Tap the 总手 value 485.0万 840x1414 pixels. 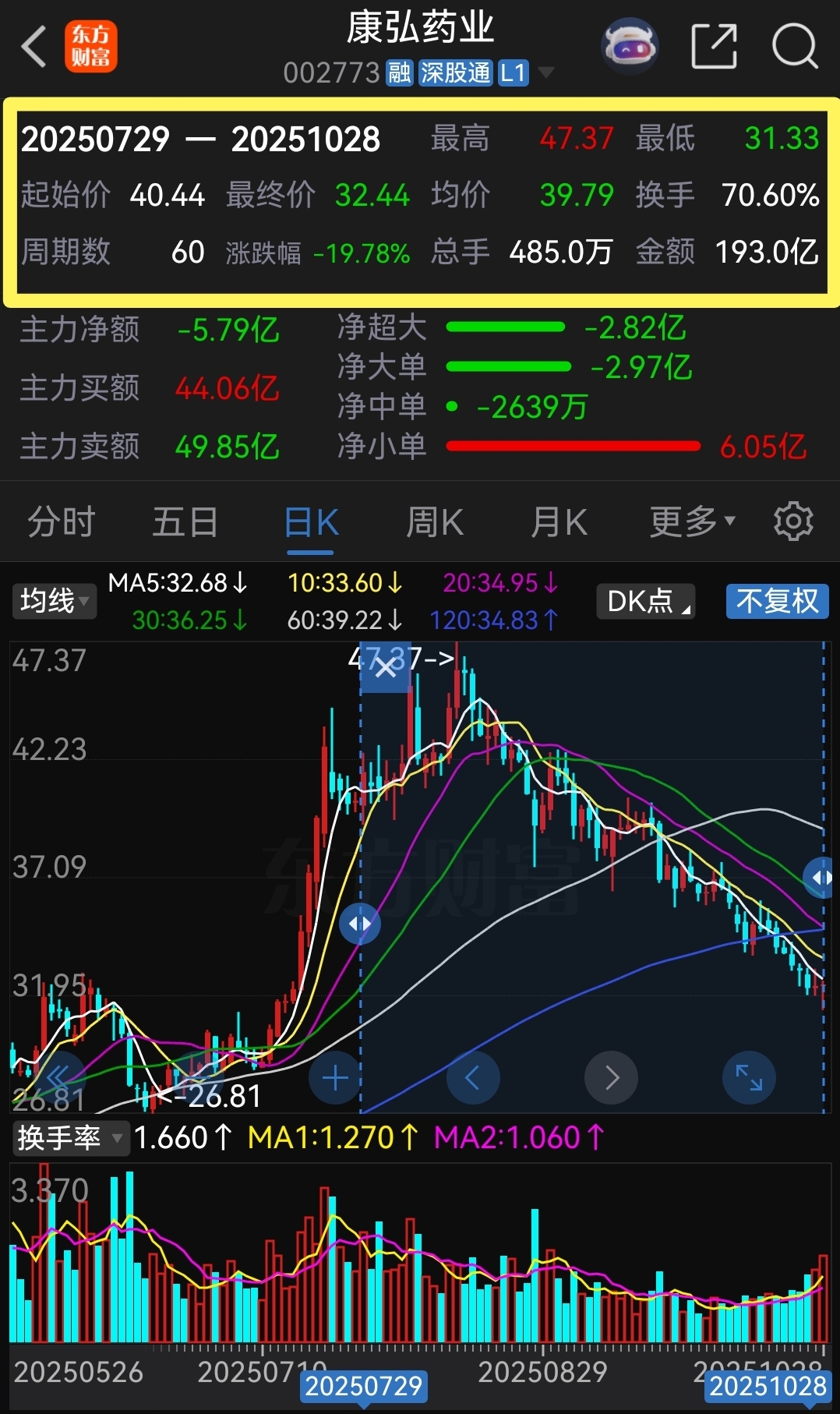[x=561, y=252]
